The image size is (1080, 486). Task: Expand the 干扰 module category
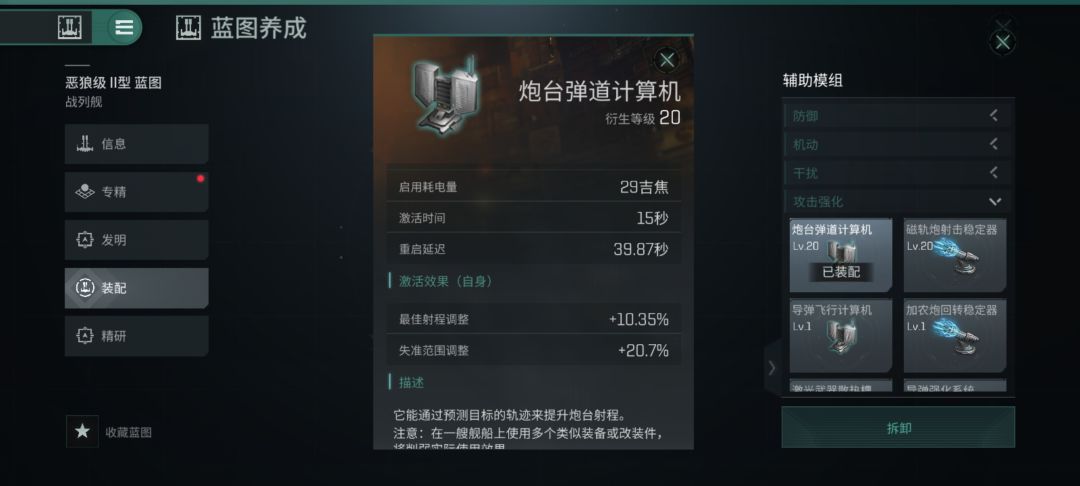pos(897,173)
